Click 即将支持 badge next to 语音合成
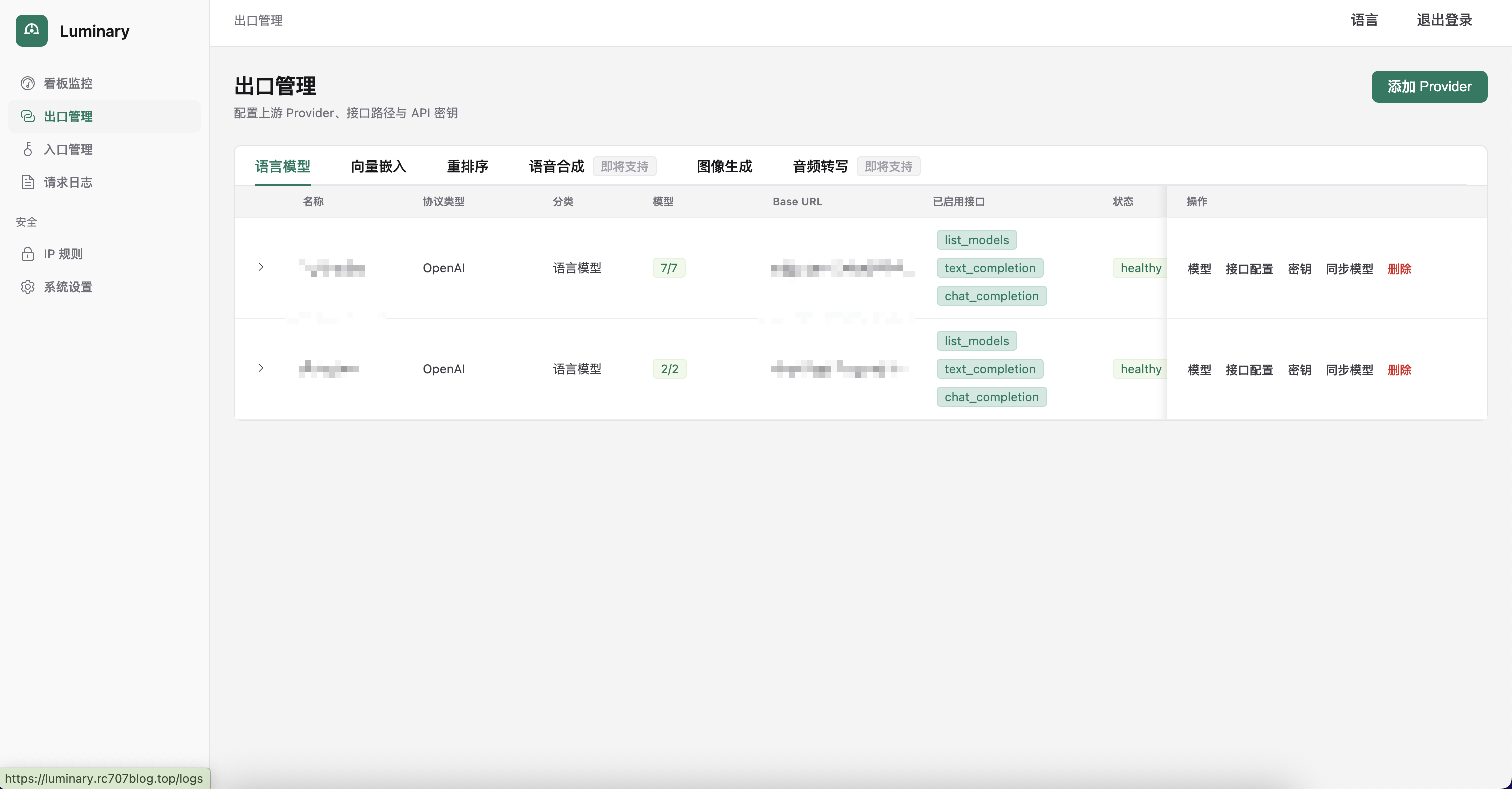 click(x=624, y=166)
